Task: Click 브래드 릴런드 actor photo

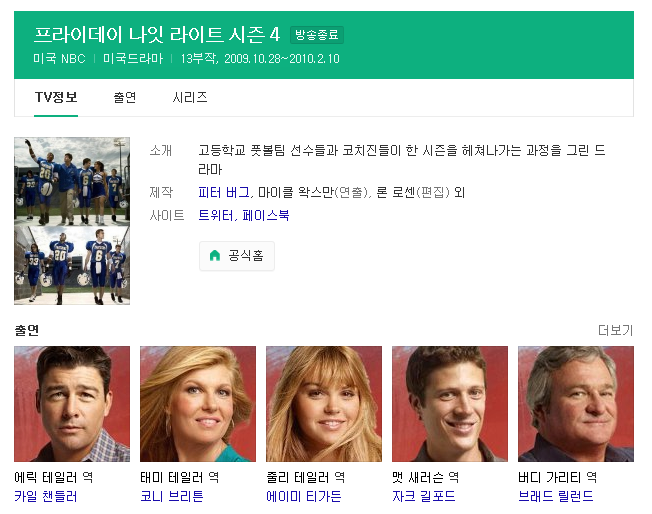Action: pos(576,404)
